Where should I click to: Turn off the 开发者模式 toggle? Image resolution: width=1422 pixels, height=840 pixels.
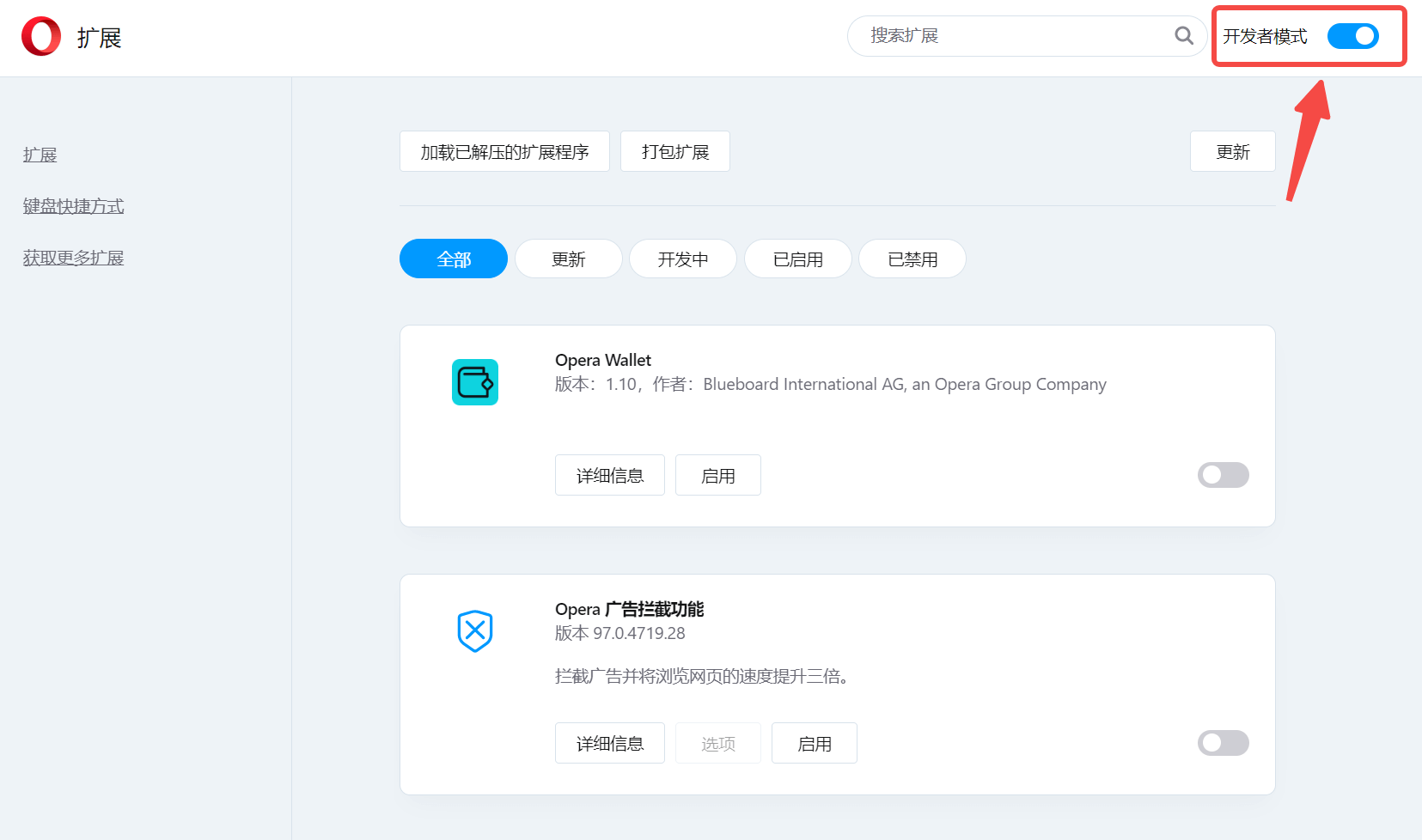(x=1352, y=36)
